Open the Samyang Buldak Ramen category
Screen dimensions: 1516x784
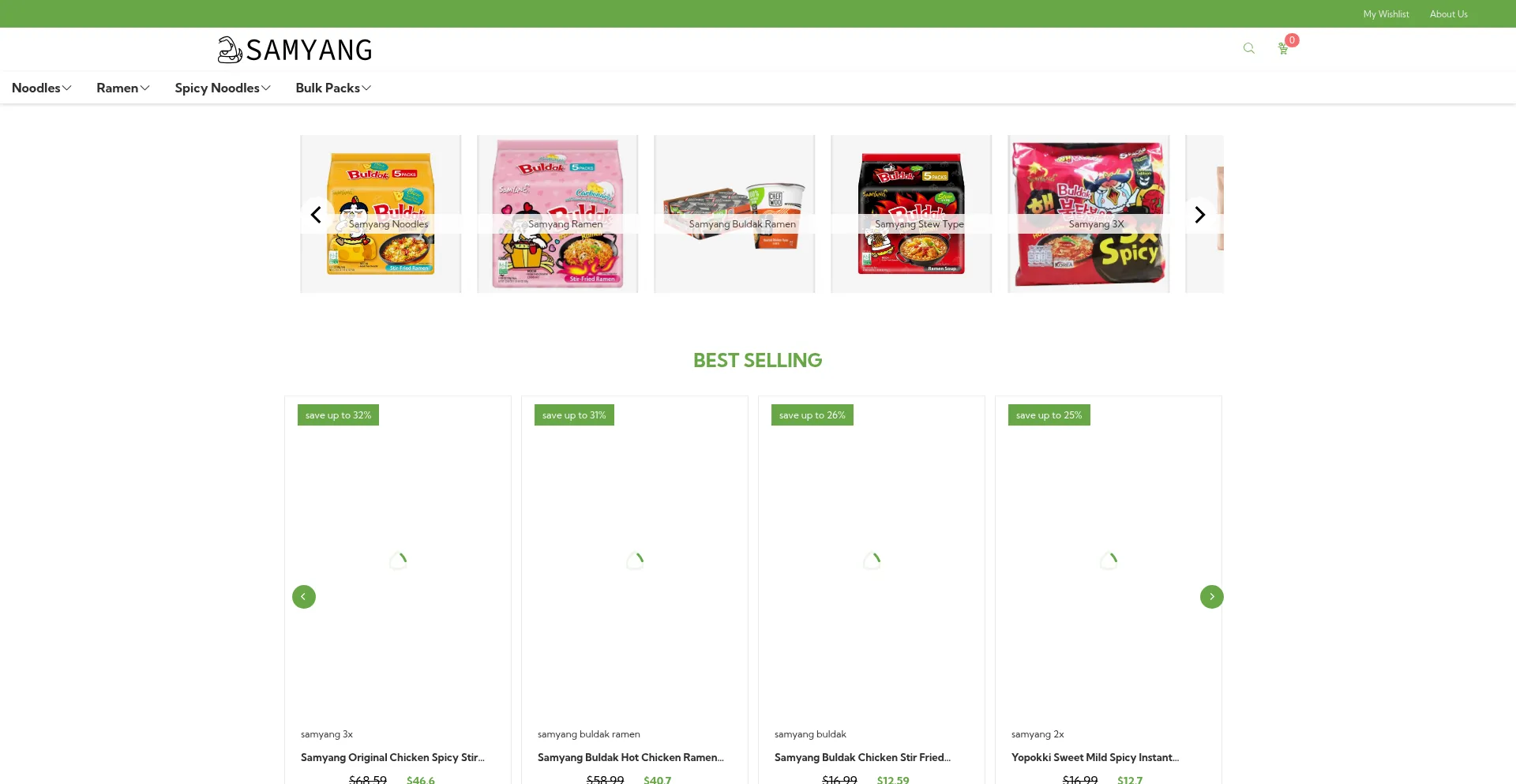point(734,214)
